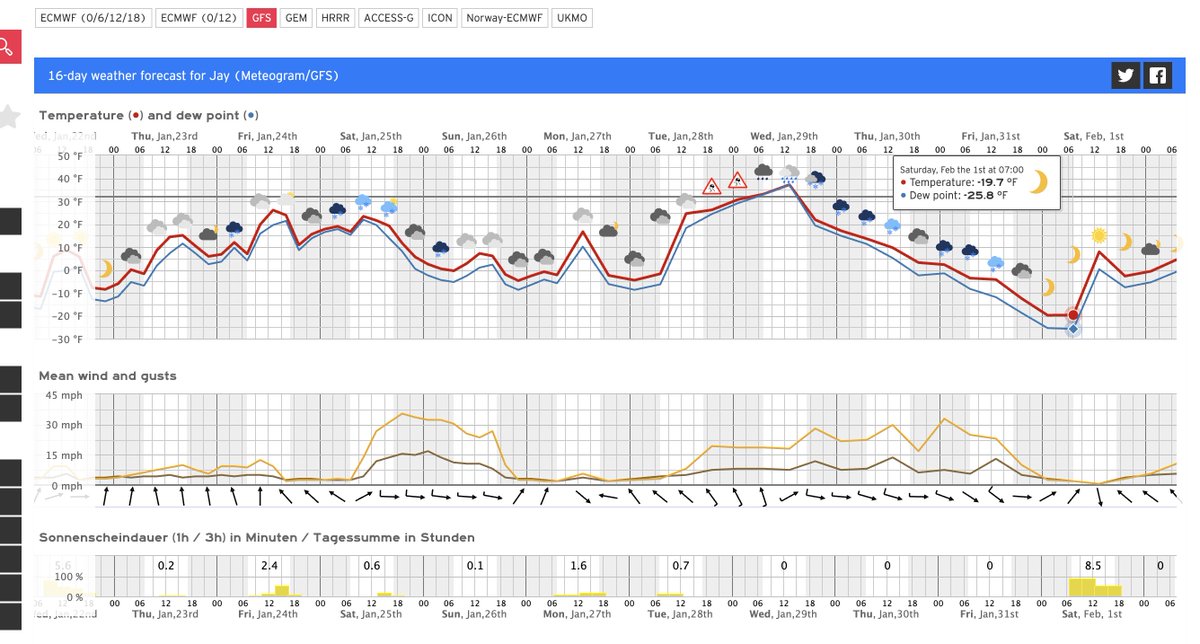This screenshot has height=644, width=1200.
Task: Click 'Fri, Jan,31st' above the temperature chart
Action: 990,136
